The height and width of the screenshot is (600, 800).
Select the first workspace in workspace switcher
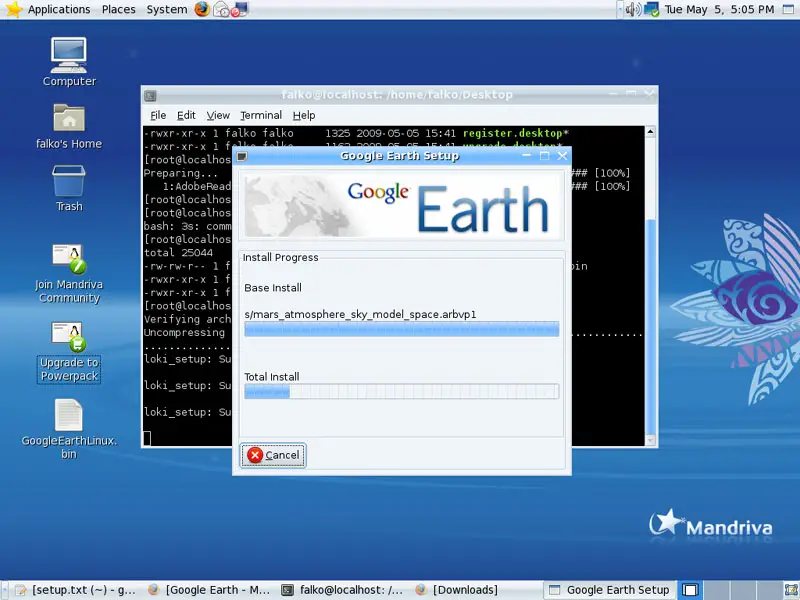tap(690, 590)
